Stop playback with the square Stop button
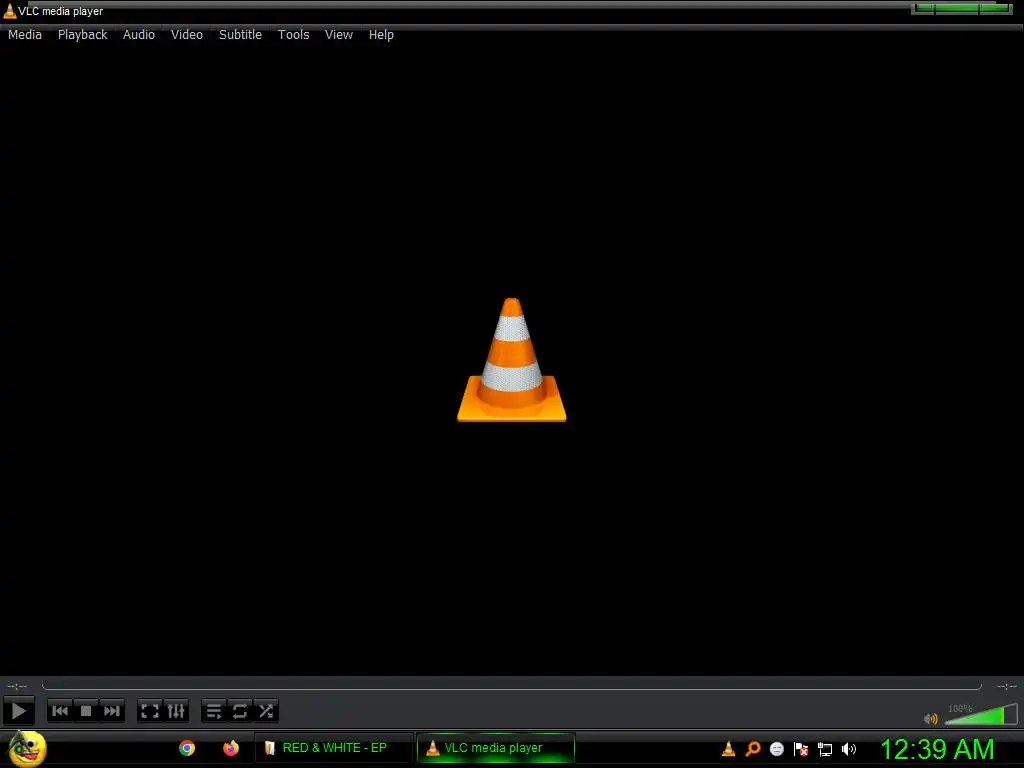 pyautogui.click(x=86, y=711)
